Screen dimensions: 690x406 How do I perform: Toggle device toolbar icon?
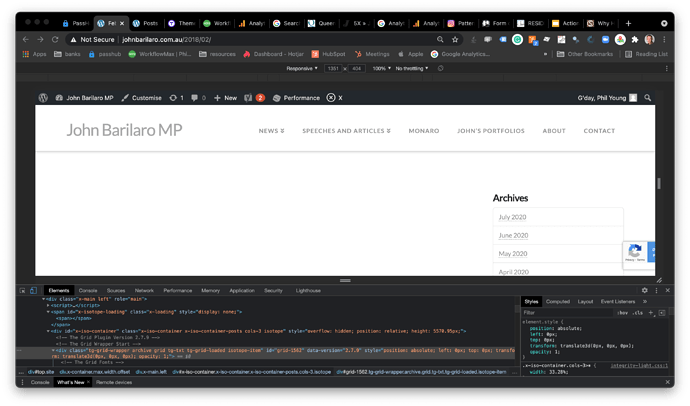33,290
